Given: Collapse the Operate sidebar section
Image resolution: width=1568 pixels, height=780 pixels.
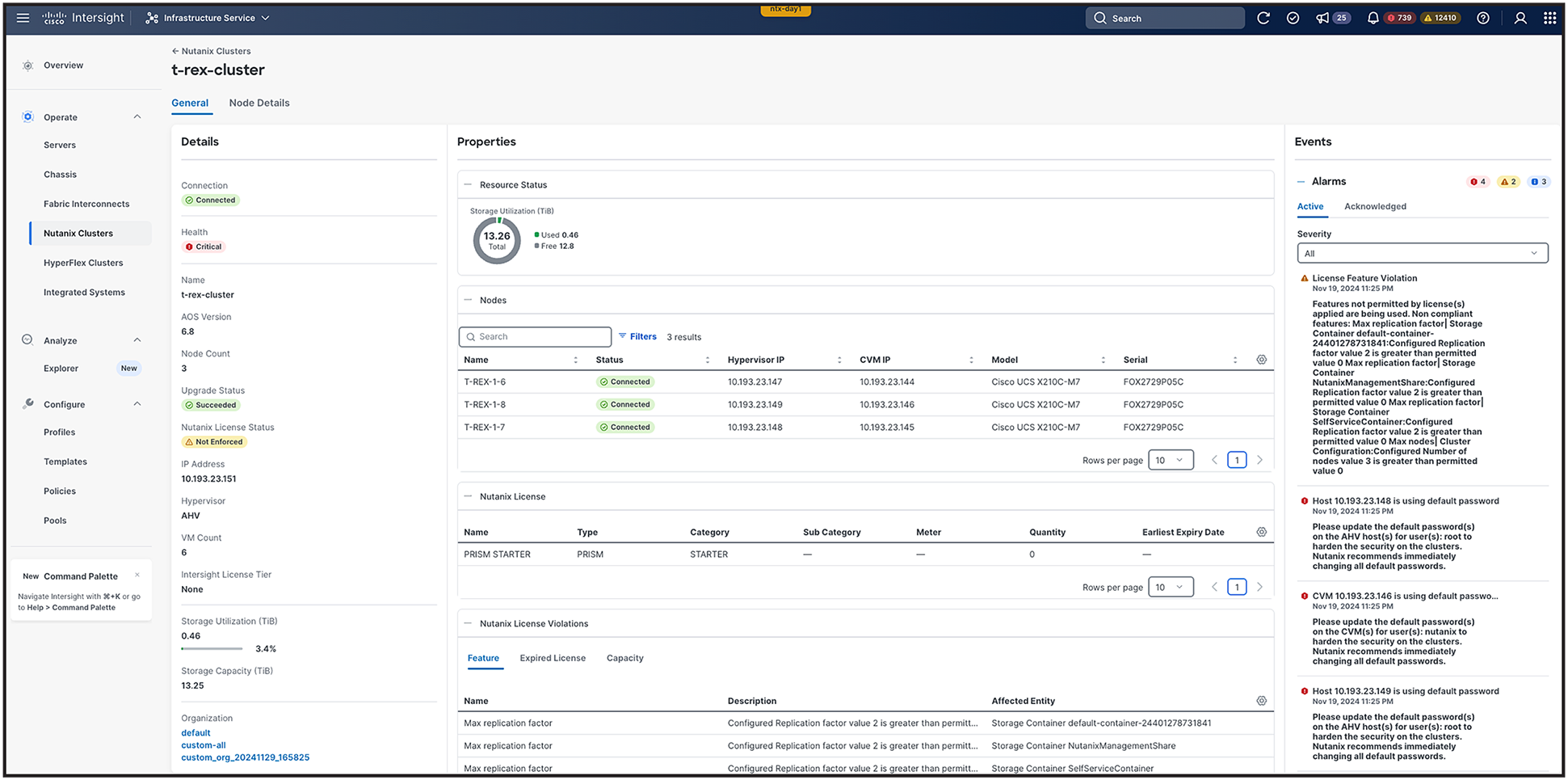Looking at the screenshot, I should click(x=137, y=117).
